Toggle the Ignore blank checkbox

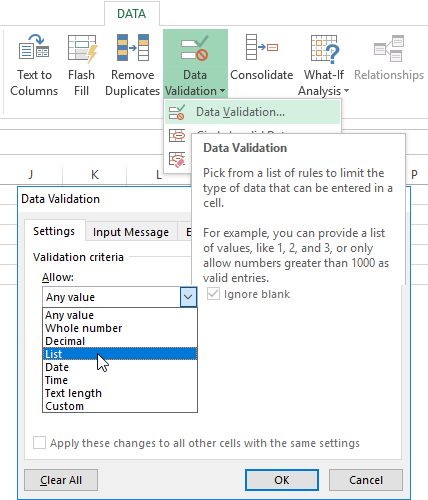[213, 294]
